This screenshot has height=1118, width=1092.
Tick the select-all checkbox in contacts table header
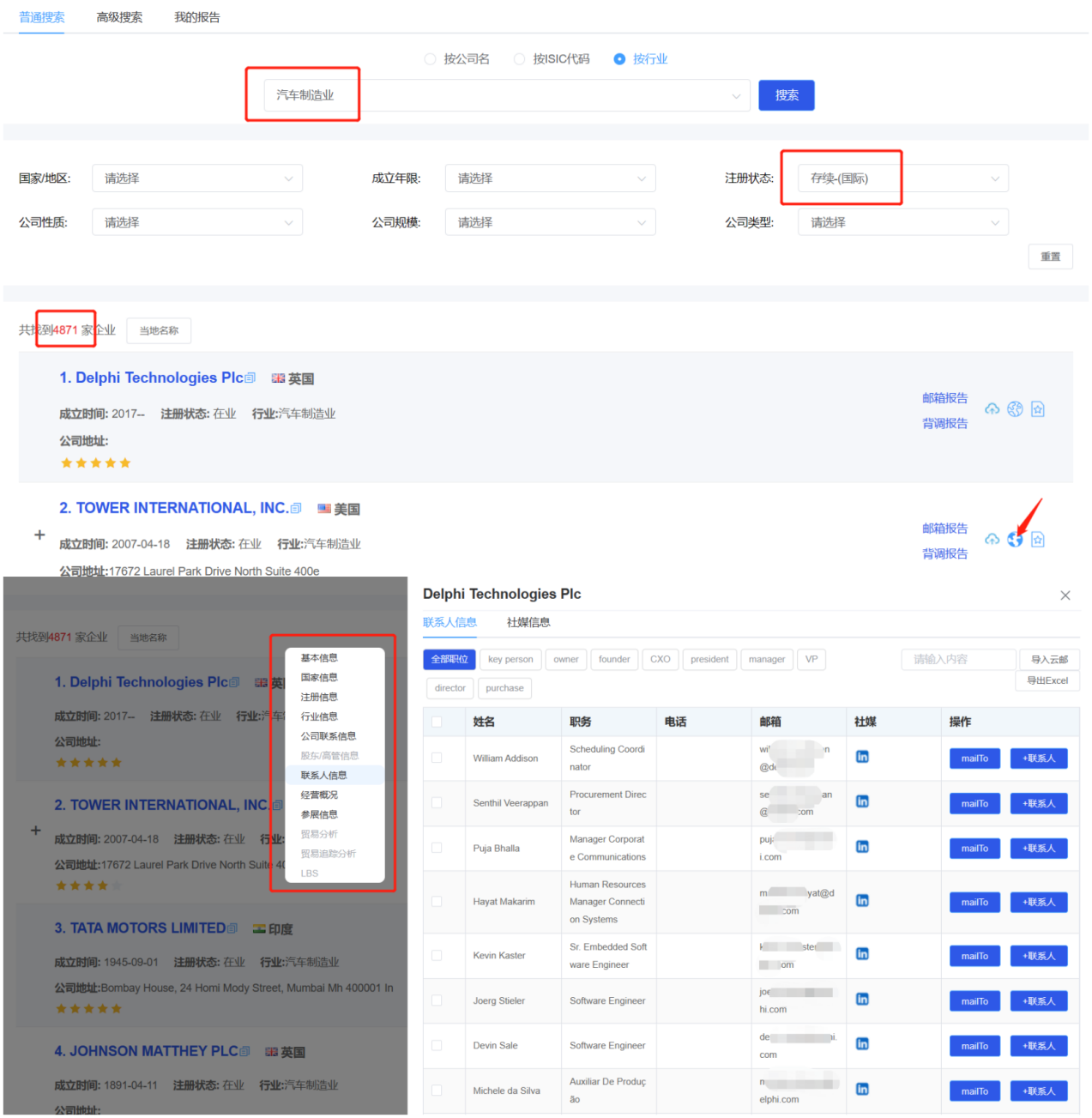tap(437, 722)
